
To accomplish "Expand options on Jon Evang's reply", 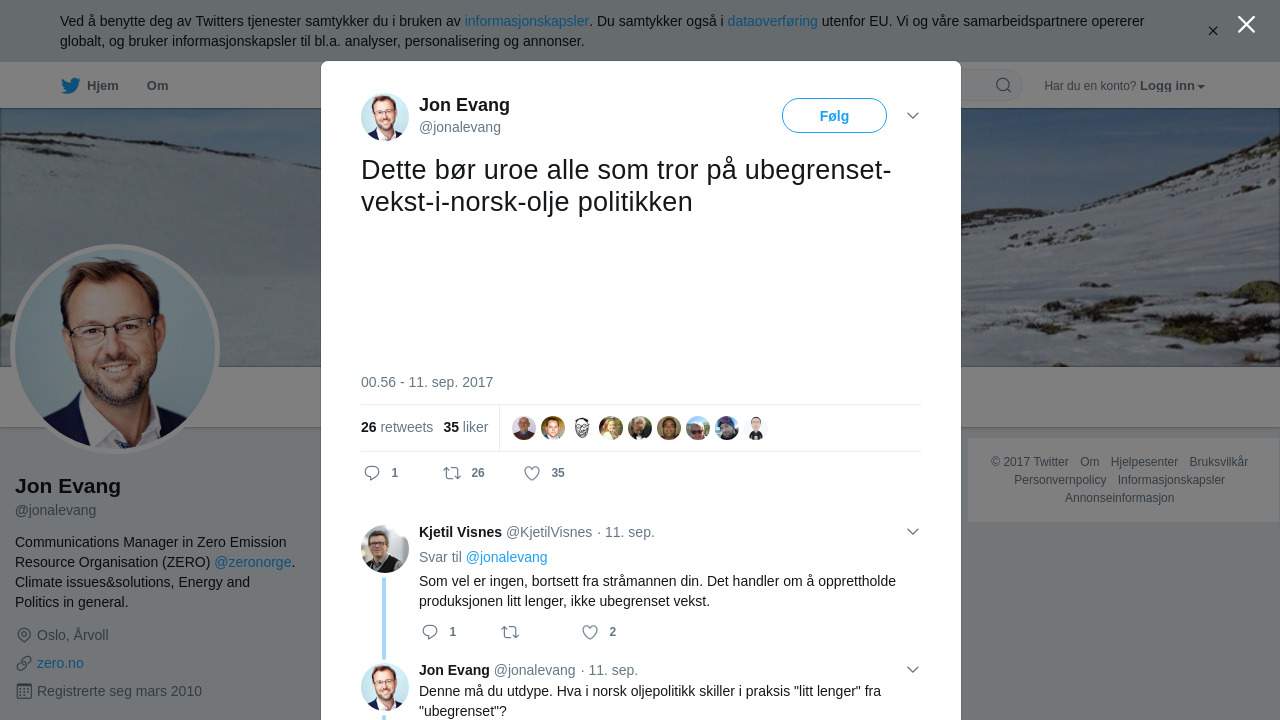I will 913,670.
